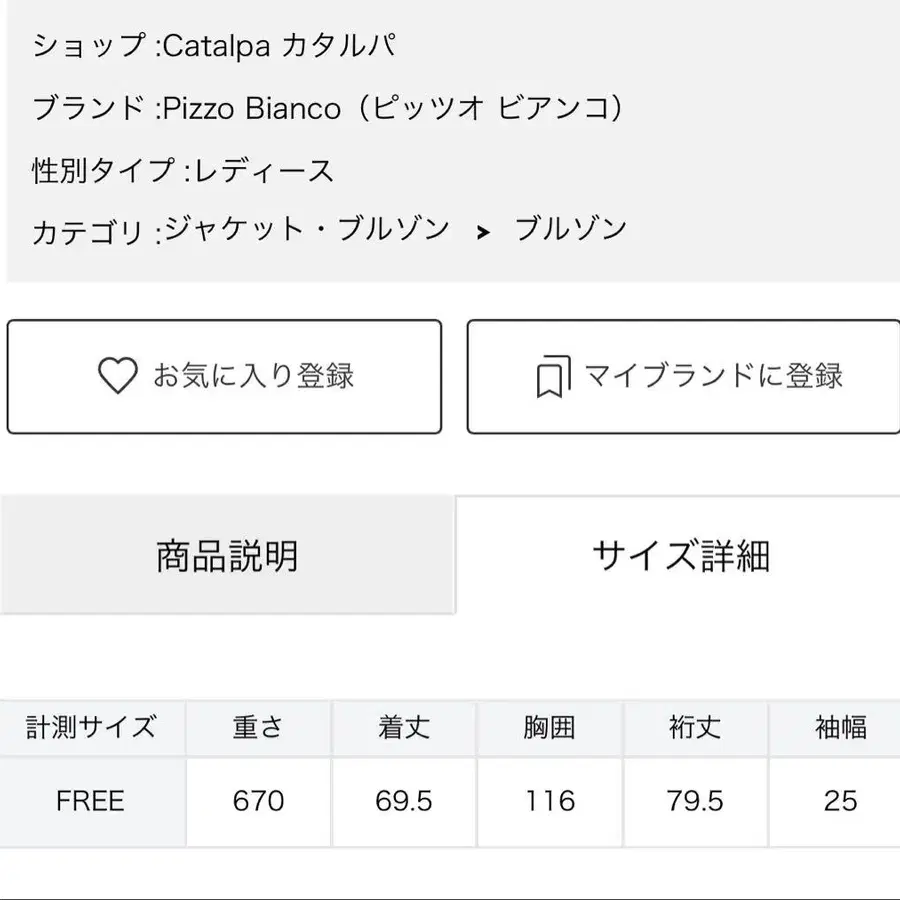The image size is (900, 900).
Task: Click the 袖幅 column header
Action: point(840,727)
